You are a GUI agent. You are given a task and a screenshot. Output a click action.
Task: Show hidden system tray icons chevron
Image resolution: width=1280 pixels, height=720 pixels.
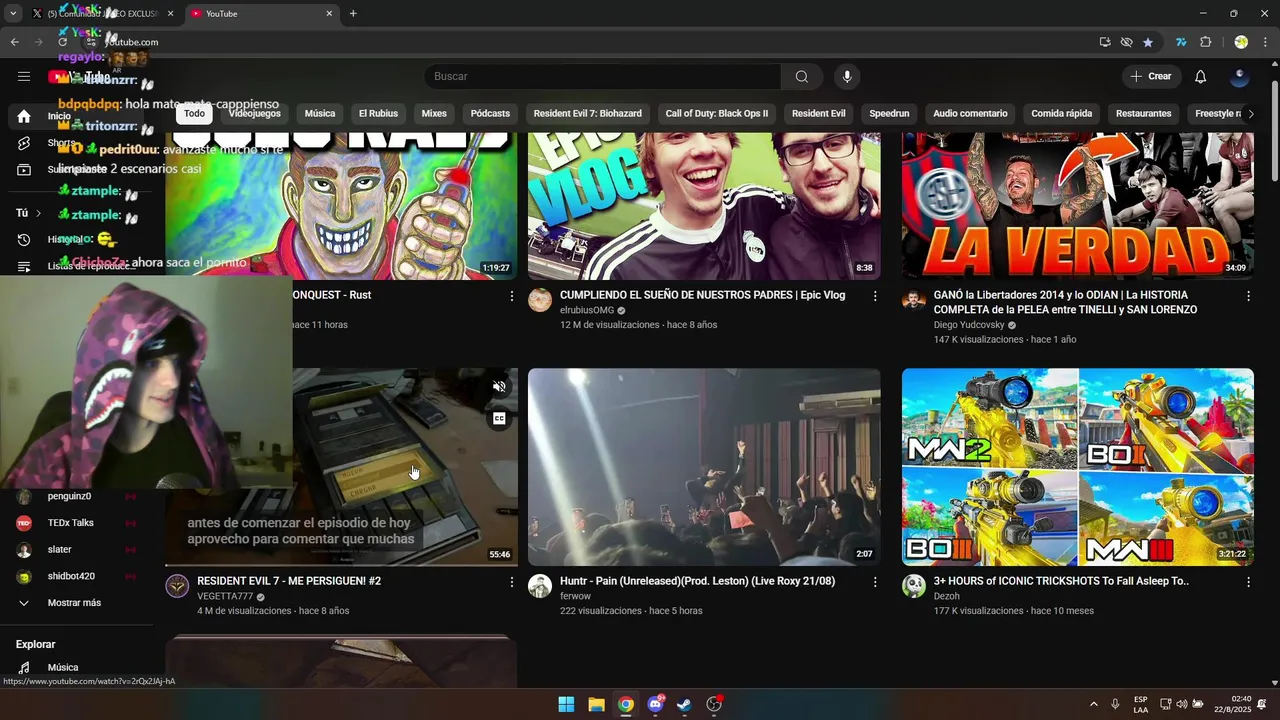pyautogui.click(x=1093, y=704)
